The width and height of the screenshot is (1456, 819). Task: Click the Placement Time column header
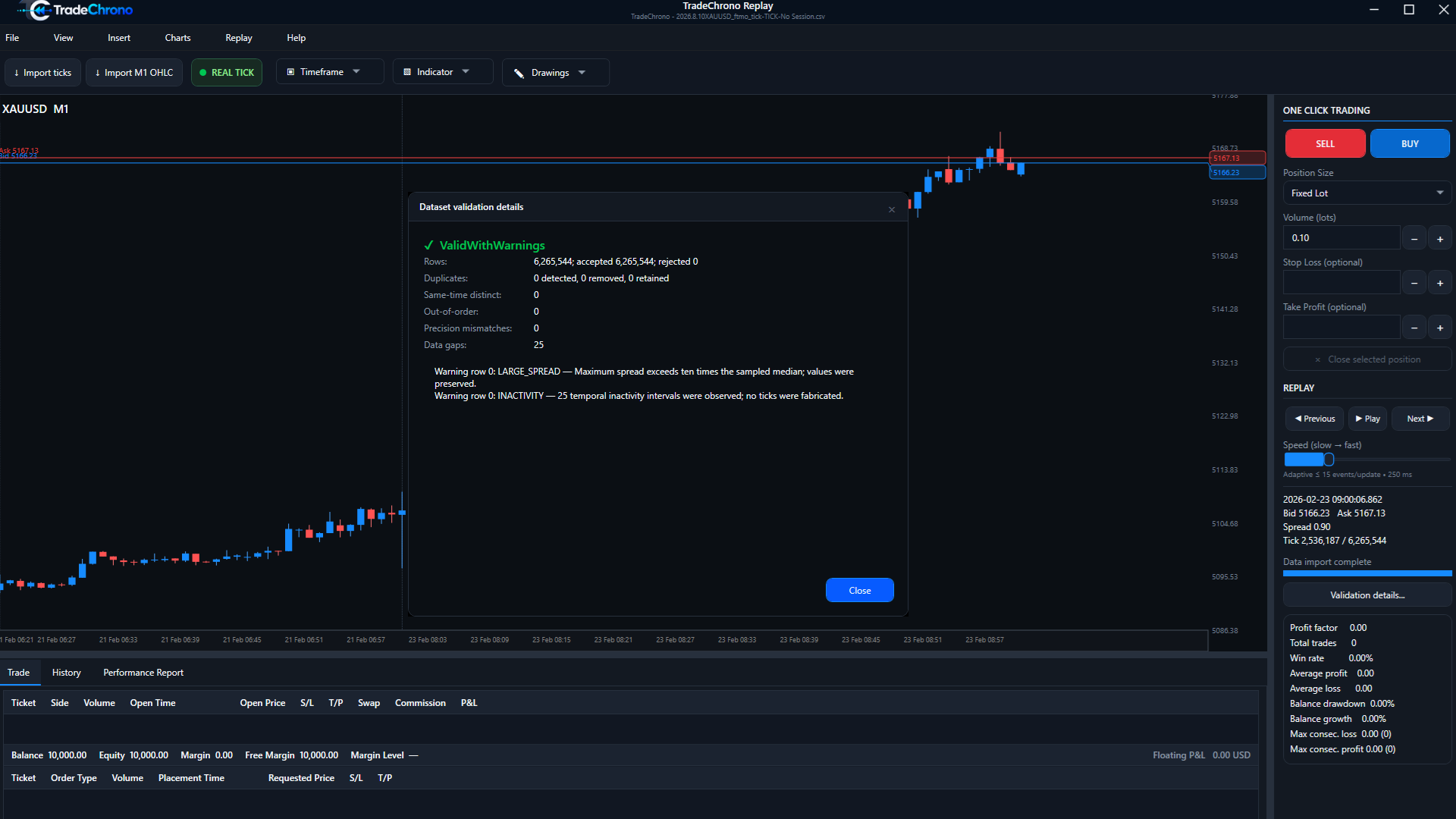click(191, 778)
